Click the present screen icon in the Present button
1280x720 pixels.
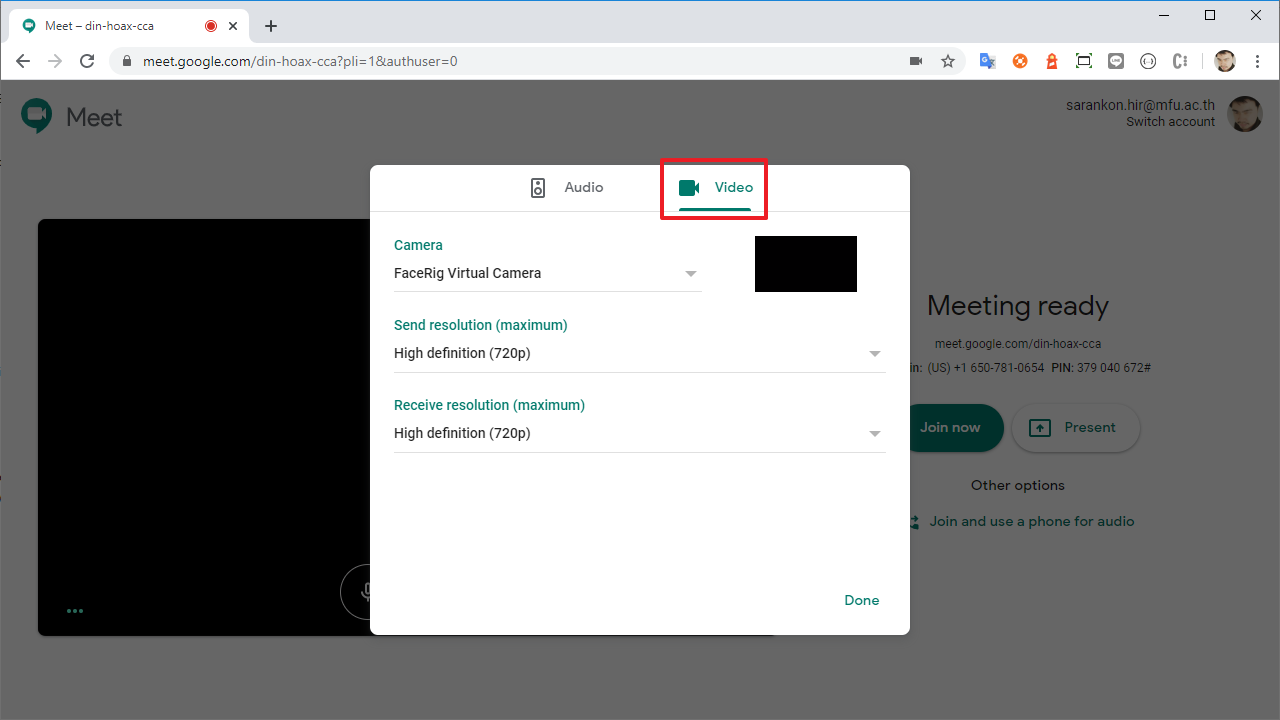click(1040, 428)
